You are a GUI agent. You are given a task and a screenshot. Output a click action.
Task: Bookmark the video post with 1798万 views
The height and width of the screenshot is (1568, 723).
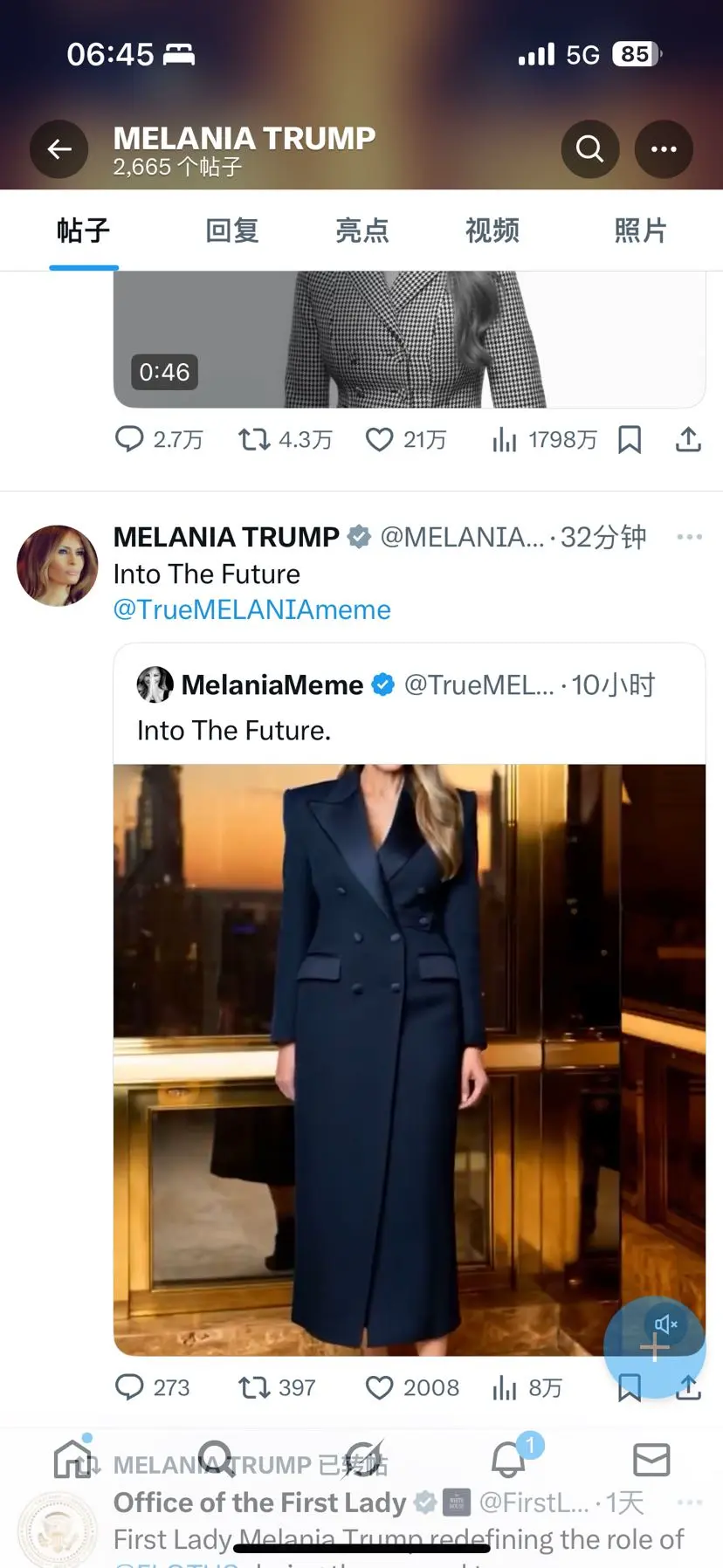click(630, 439)
